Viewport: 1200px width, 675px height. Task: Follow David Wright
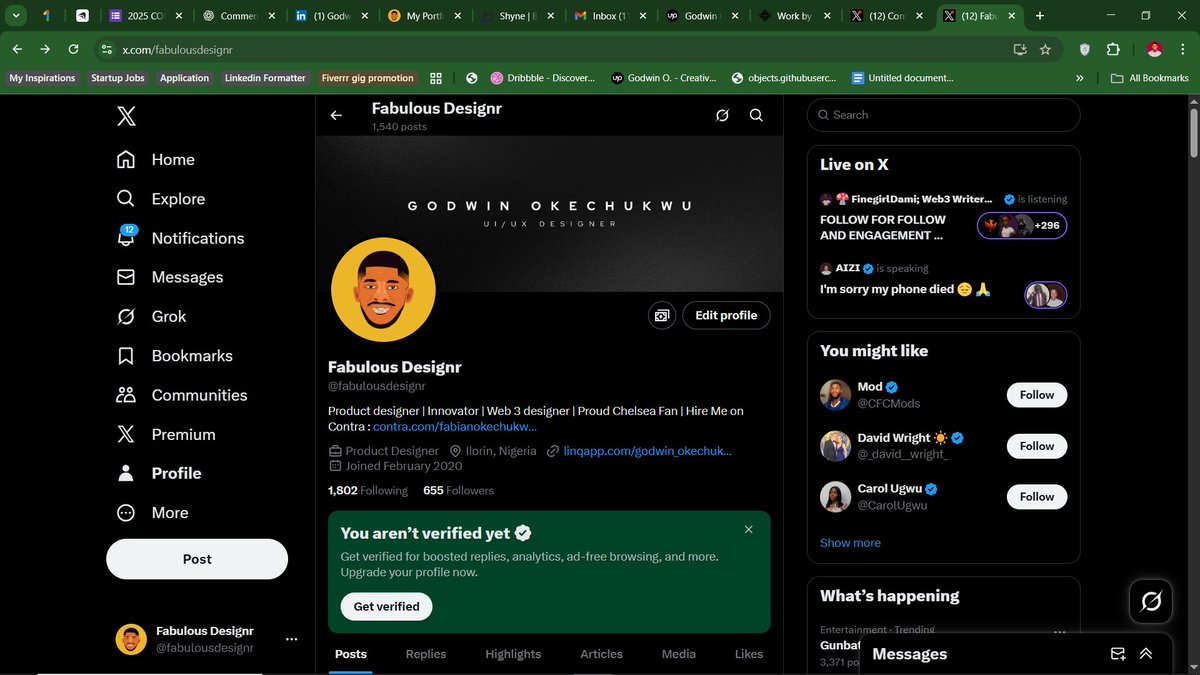click(x=1037, y=446)
